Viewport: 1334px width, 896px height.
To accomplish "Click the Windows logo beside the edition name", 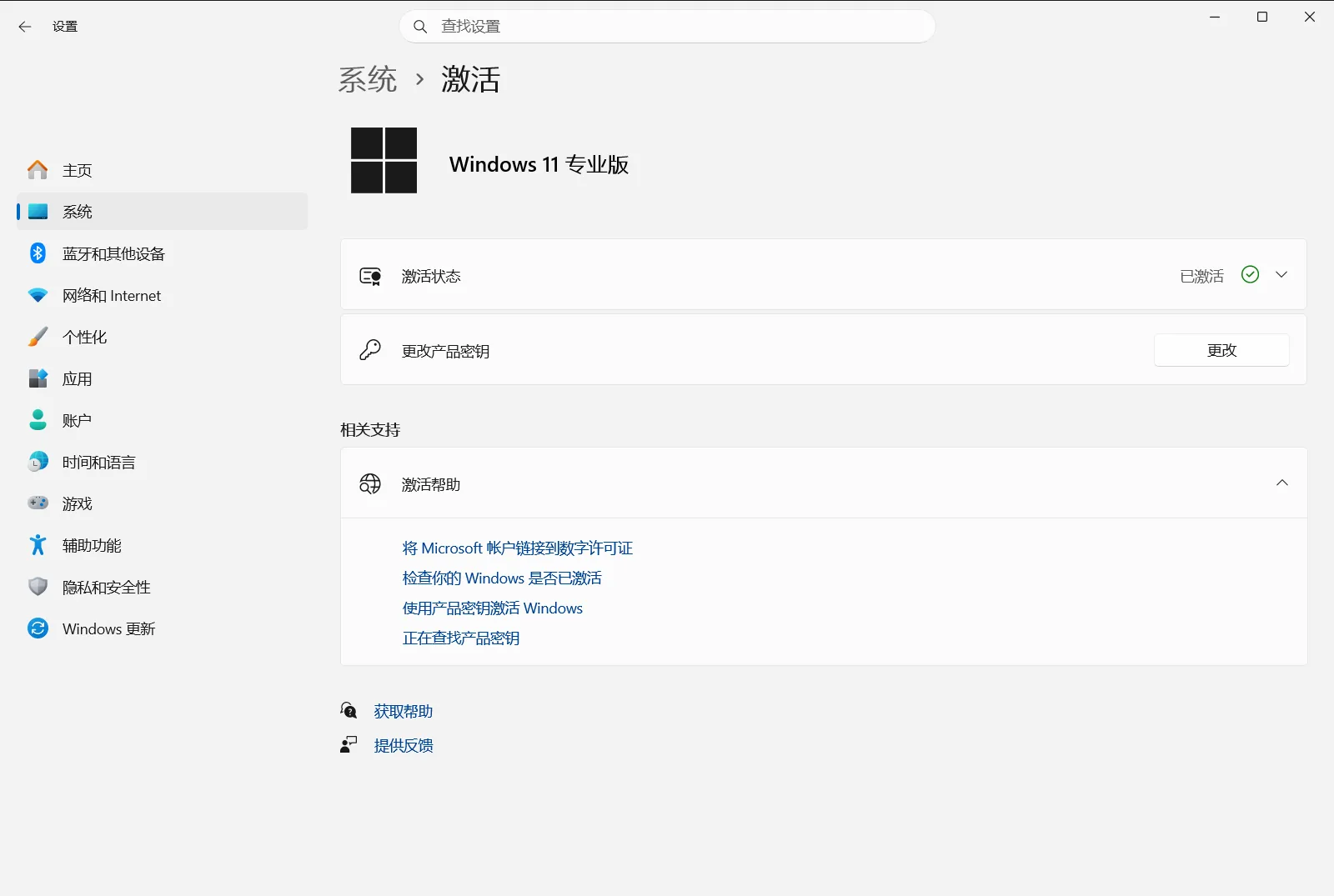I will (x=384, y=160).
